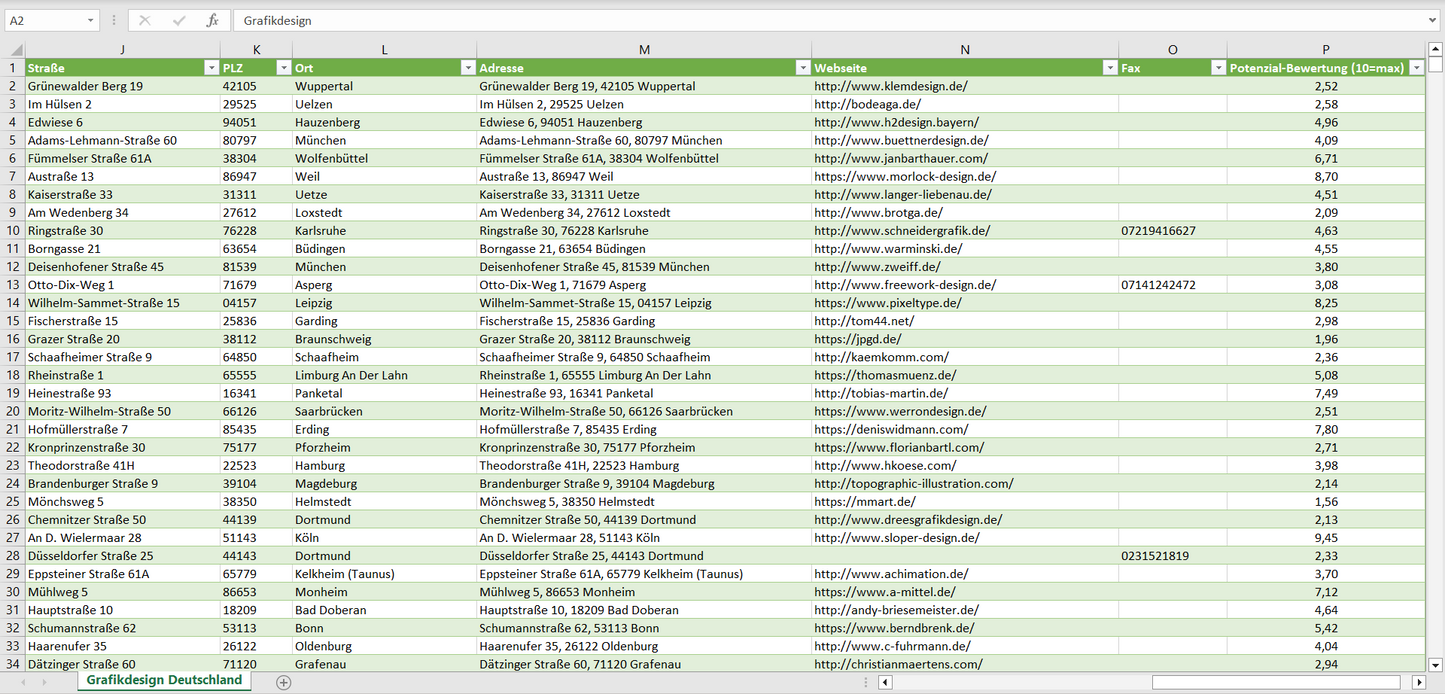Add a new sheet with plus button
Image resolution: width=1445 pixels, height=694 pixels.
click(x=284, y=682)
